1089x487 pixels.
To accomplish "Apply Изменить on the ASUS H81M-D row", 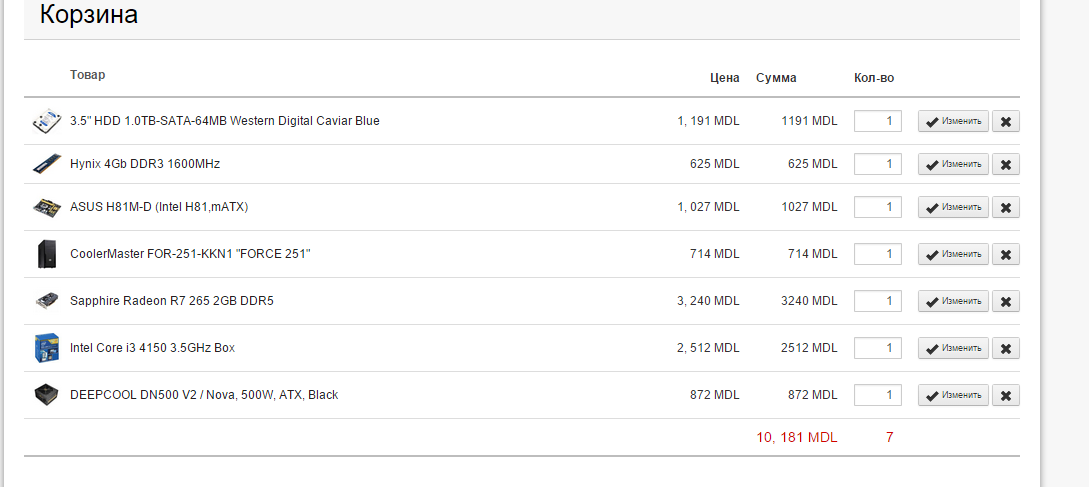I will (953, 207).
